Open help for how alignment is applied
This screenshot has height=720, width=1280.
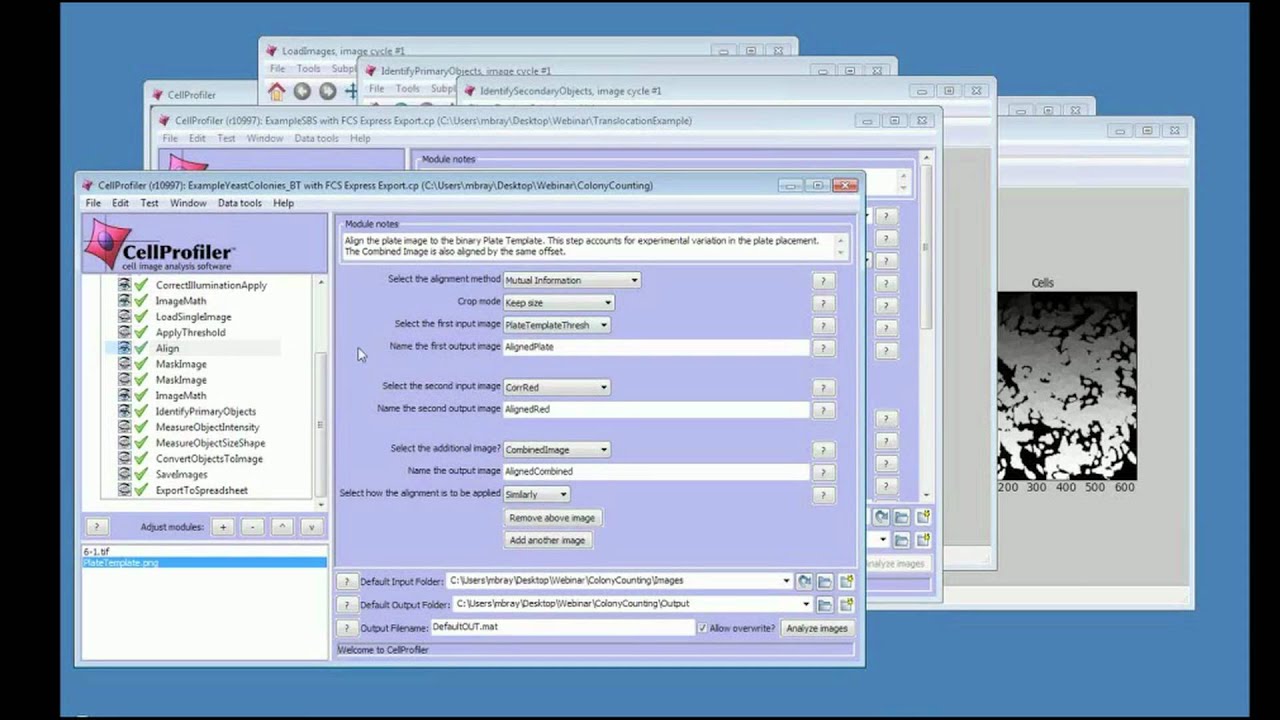823,495
